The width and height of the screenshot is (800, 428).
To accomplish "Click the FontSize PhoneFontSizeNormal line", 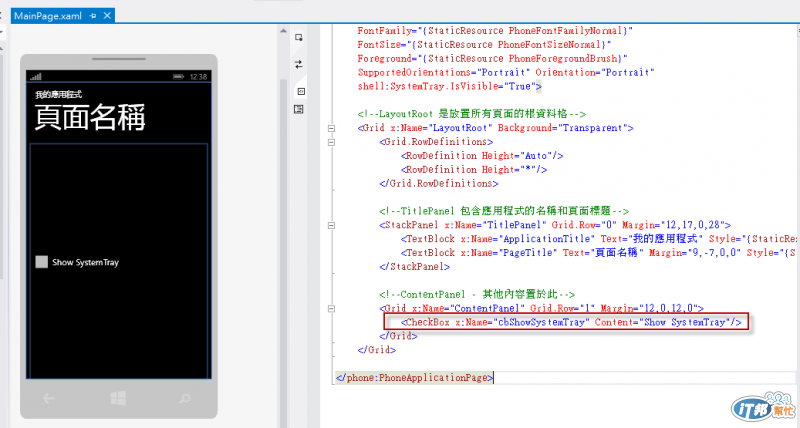I will [x=484, y=45].
